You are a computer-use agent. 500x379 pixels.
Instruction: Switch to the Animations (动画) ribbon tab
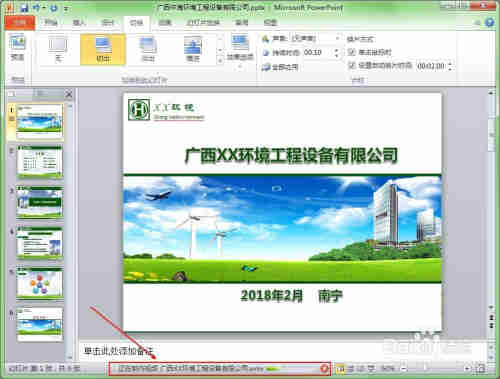(165, 23)
